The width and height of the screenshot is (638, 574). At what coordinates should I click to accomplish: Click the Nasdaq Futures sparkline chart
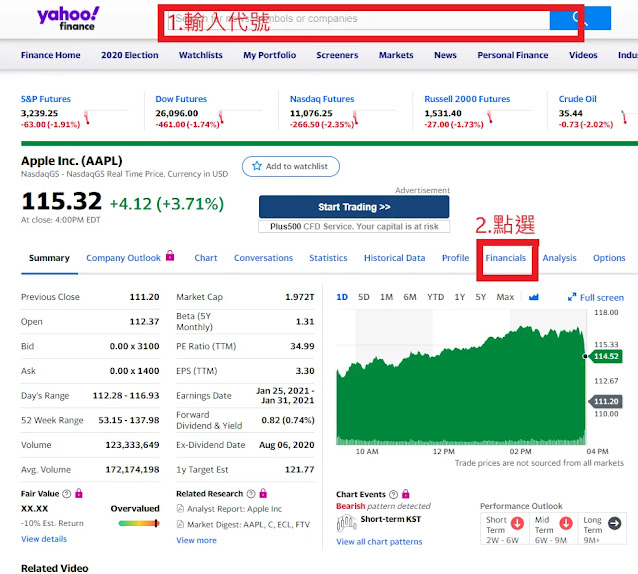coord(375,117)
